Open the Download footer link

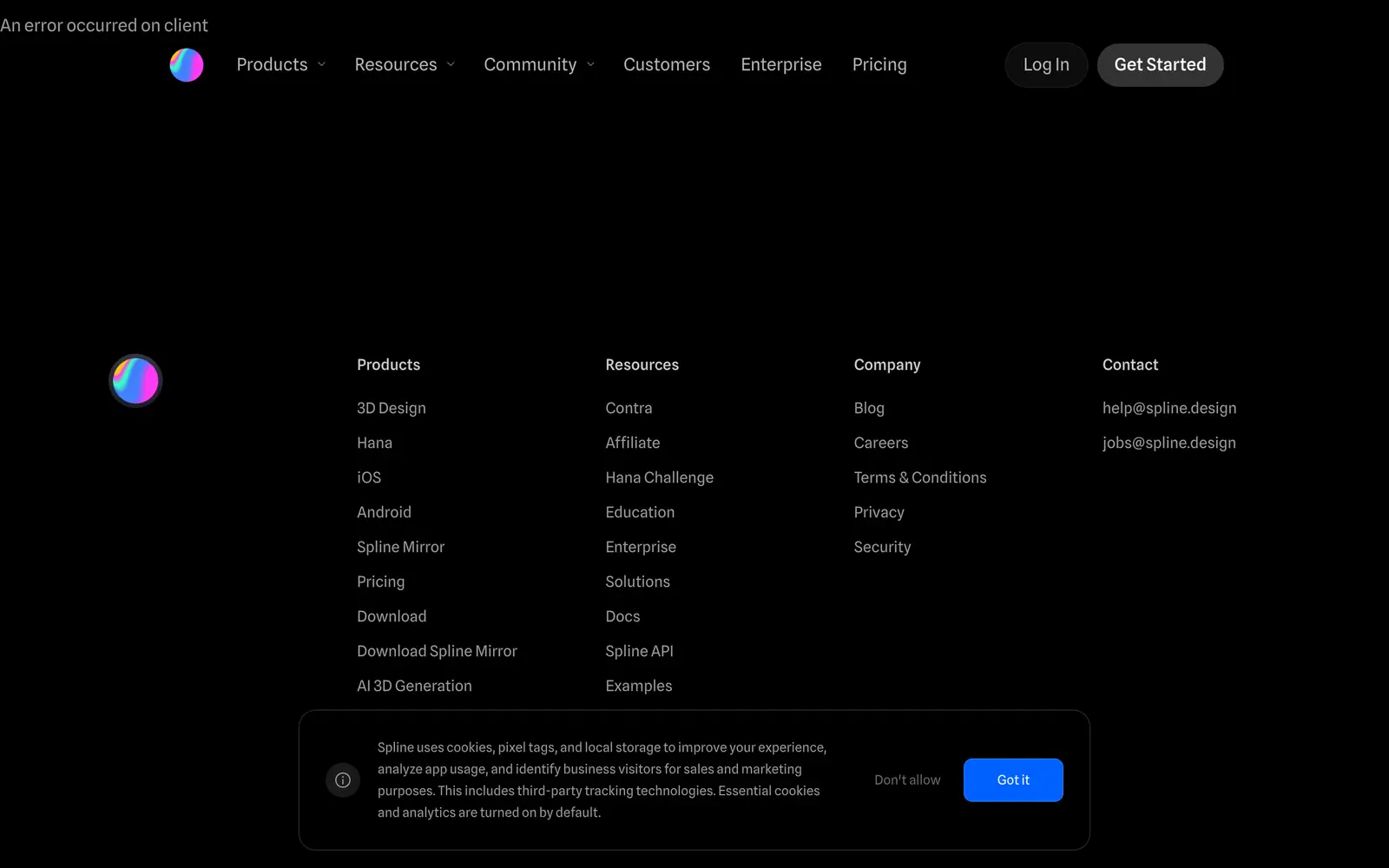(392, 616)
